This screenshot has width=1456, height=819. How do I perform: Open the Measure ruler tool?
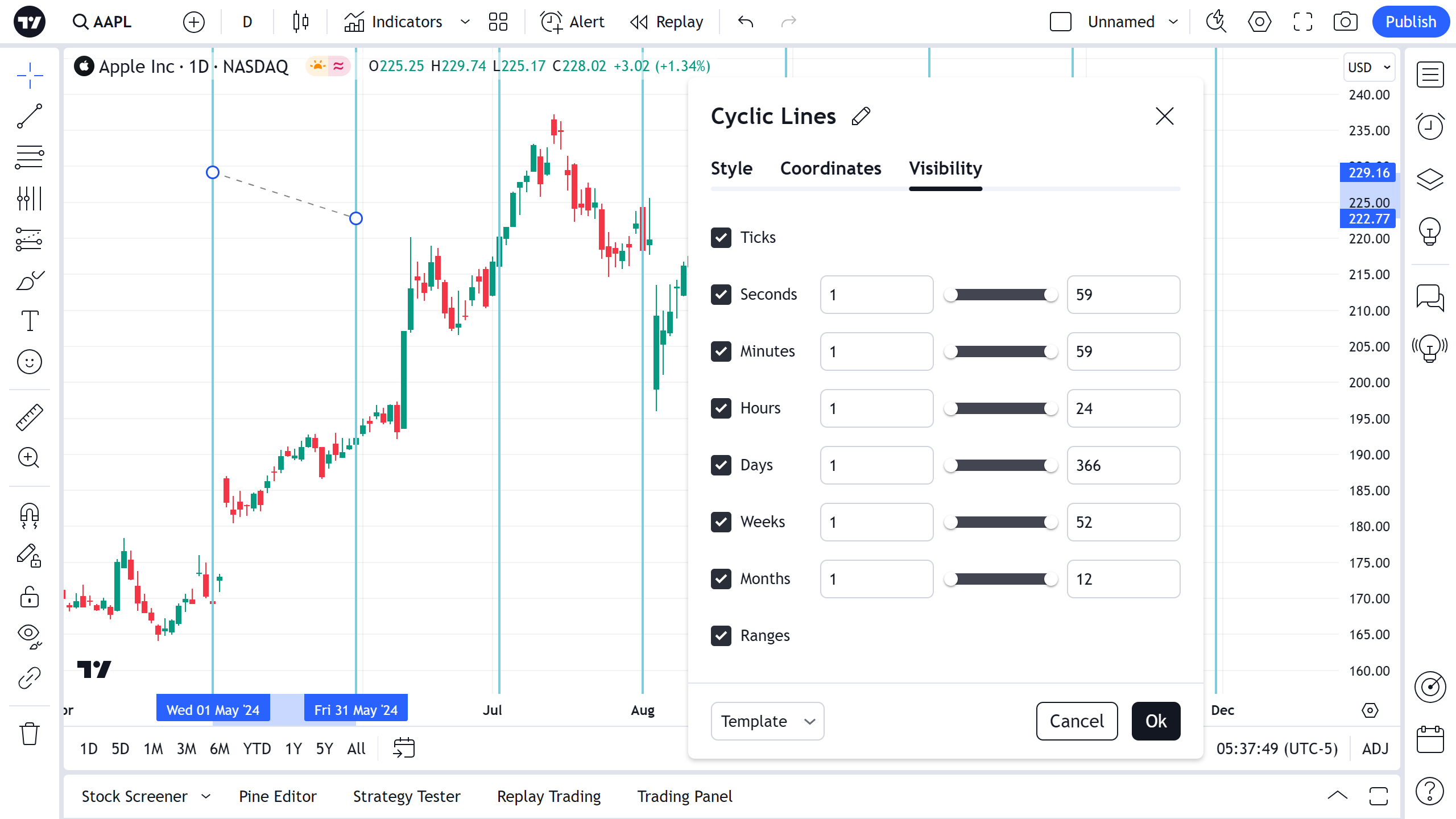click(x=30, y=417)
